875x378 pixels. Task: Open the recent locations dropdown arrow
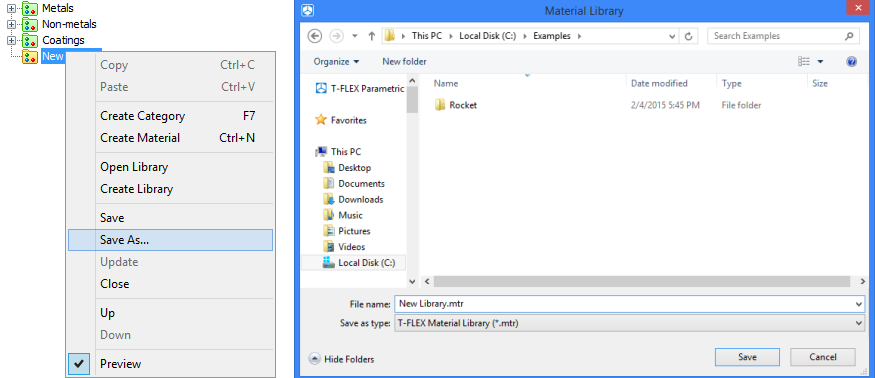[354, 36]
